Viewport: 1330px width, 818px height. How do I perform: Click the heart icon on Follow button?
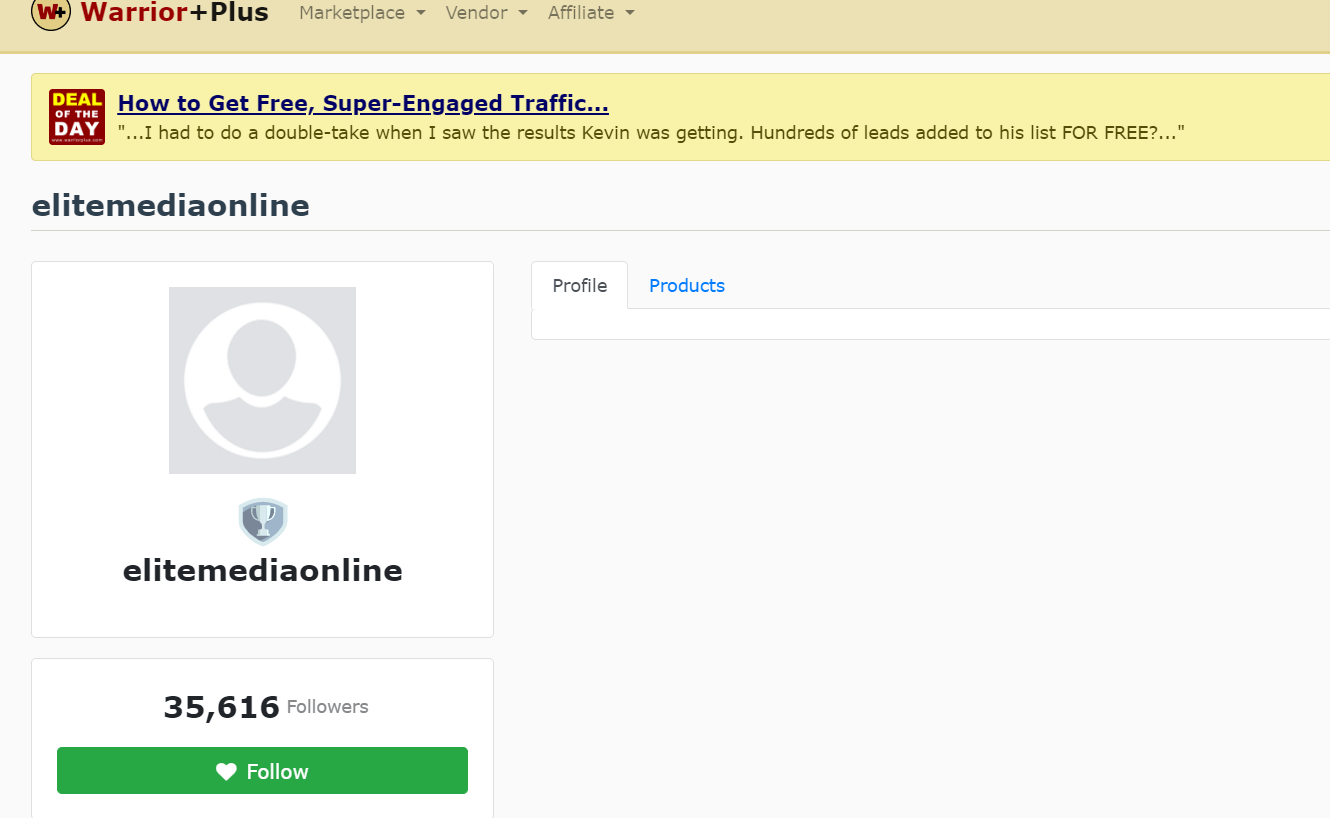click(x=226, y=772)
